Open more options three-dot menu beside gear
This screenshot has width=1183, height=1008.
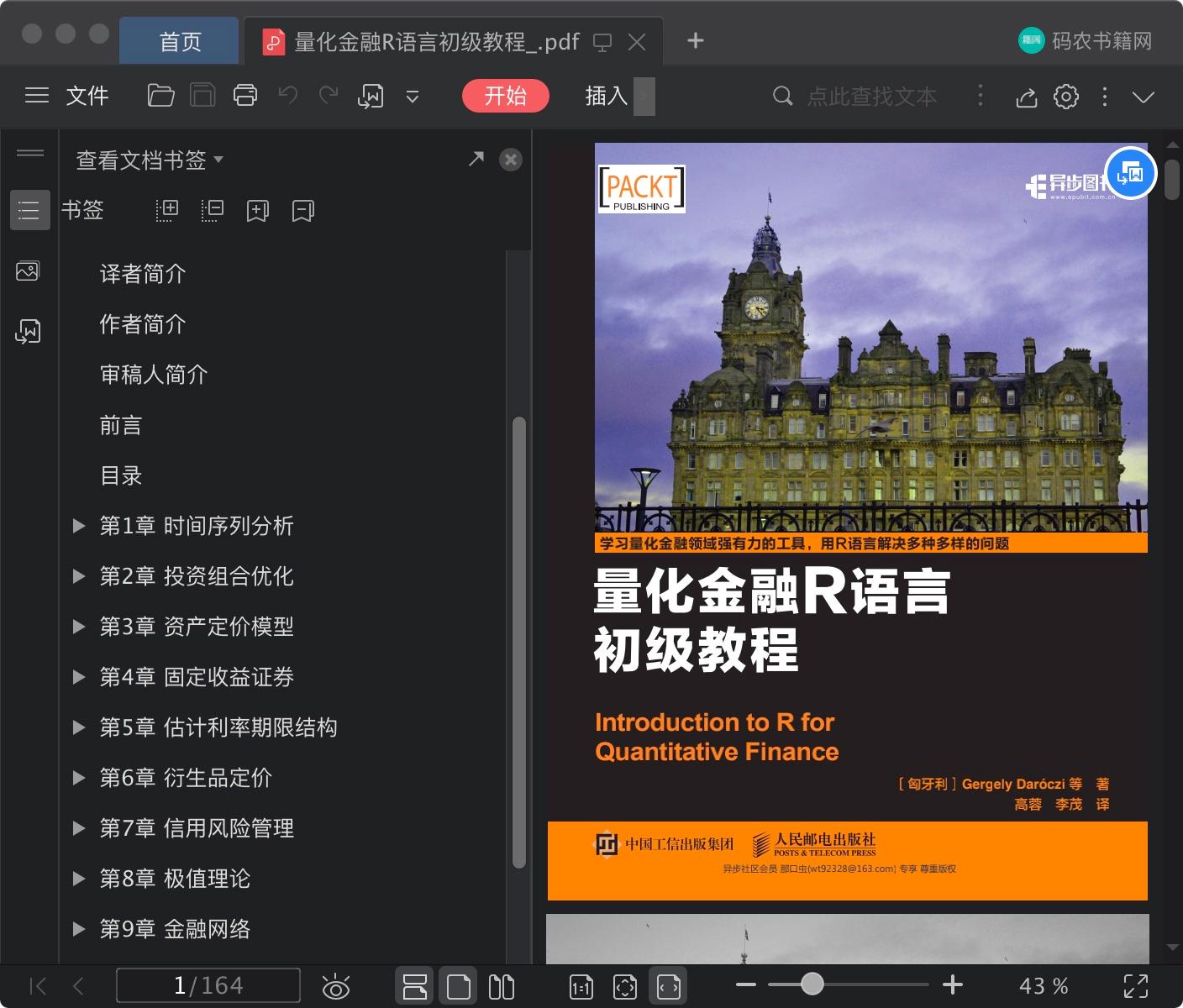[1105, 97]
